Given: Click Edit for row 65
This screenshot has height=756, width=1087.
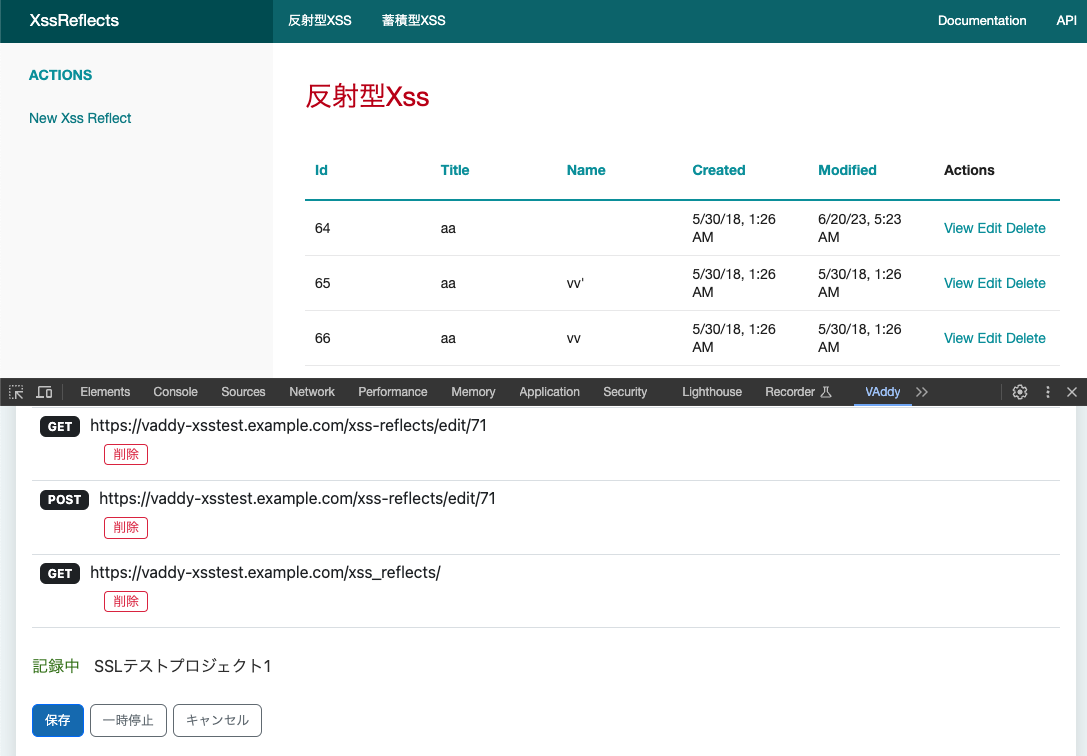Looking at the screenshot, I should click(989, 283).
